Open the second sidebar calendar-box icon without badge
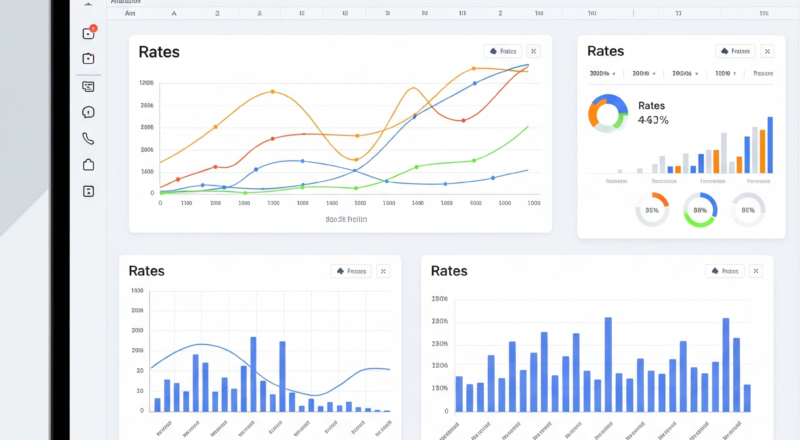 point(88,58)
